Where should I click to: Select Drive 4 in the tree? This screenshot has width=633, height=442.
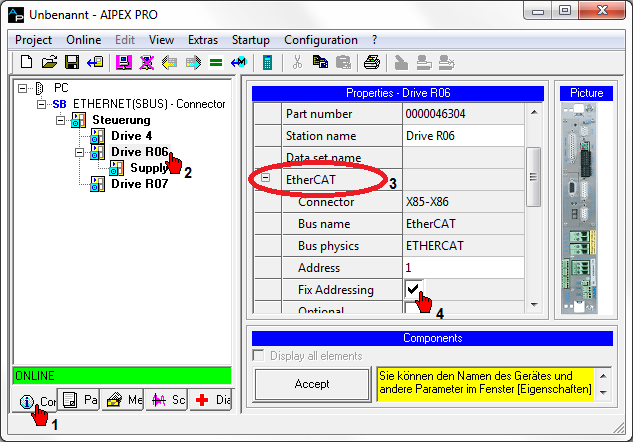tap(132, 136)
